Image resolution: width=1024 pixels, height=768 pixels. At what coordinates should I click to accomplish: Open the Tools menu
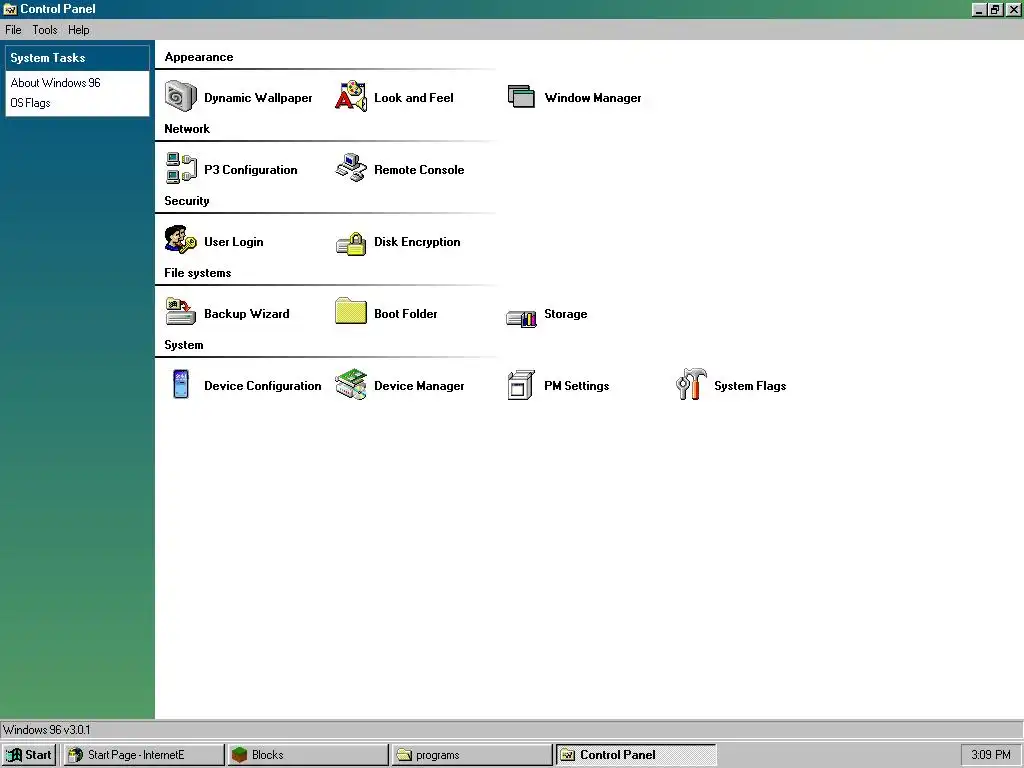pyautogui.click(x=44, y=30)
